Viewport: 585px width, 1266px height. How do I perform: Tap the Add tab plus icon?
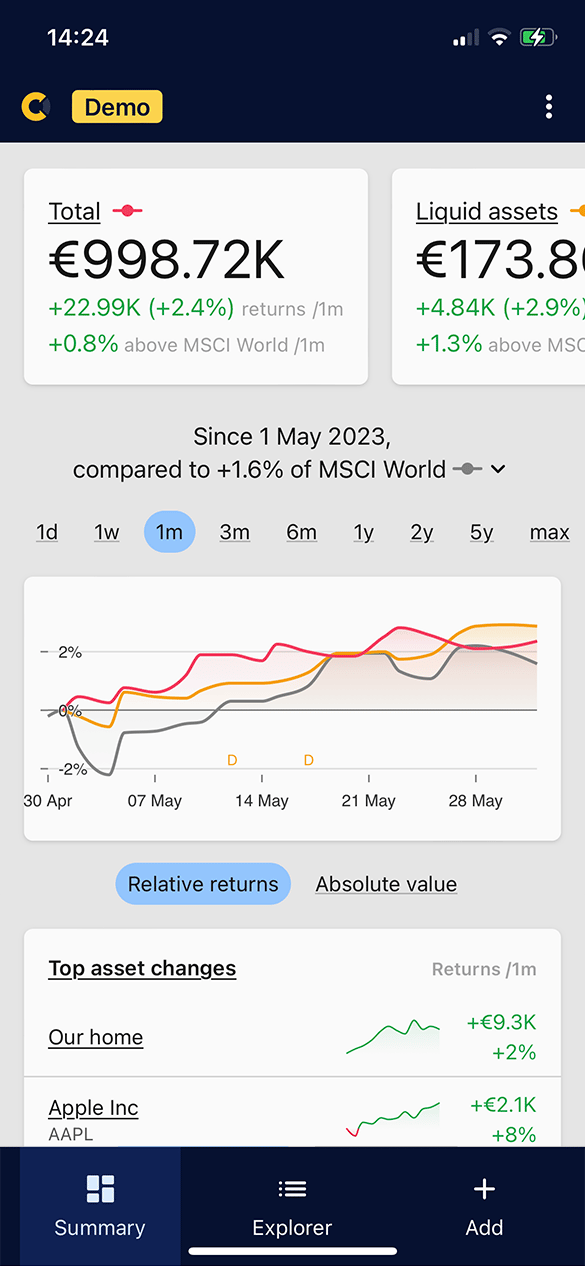click(484, 1189)
